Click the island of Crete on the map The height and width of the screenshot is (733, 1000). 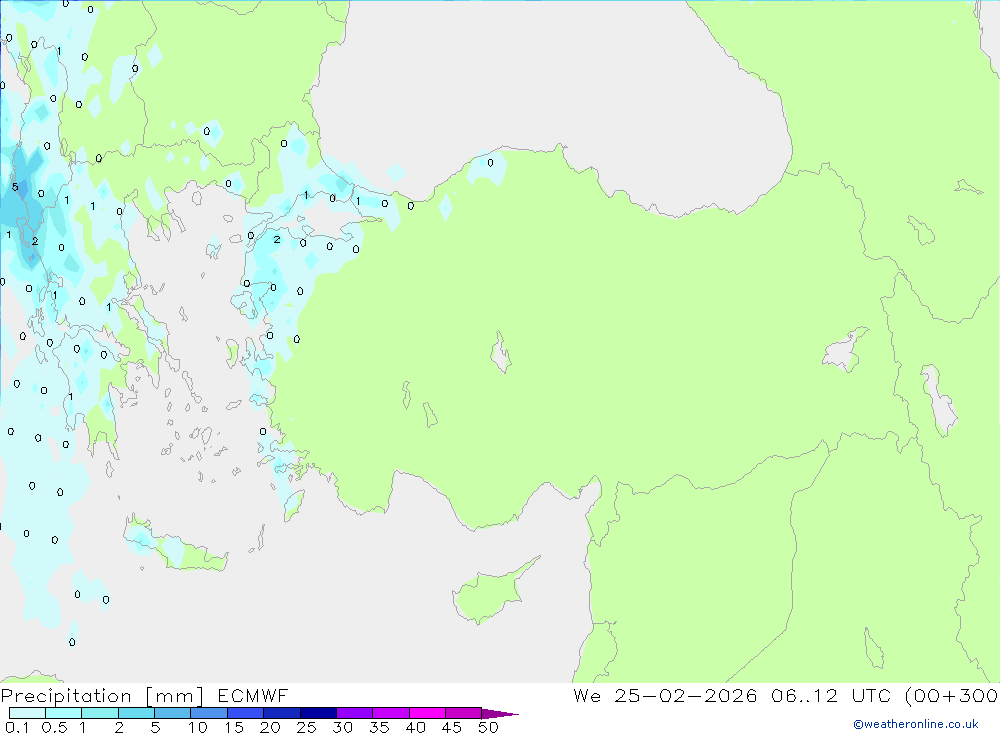[x=175, y=544]
